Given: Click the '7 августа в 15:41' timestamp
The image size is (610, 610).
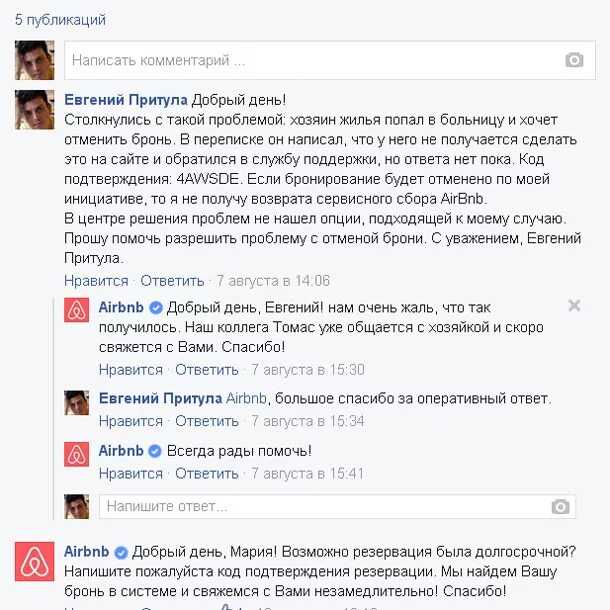Looking at the screenshot, I should pos(307,473).
